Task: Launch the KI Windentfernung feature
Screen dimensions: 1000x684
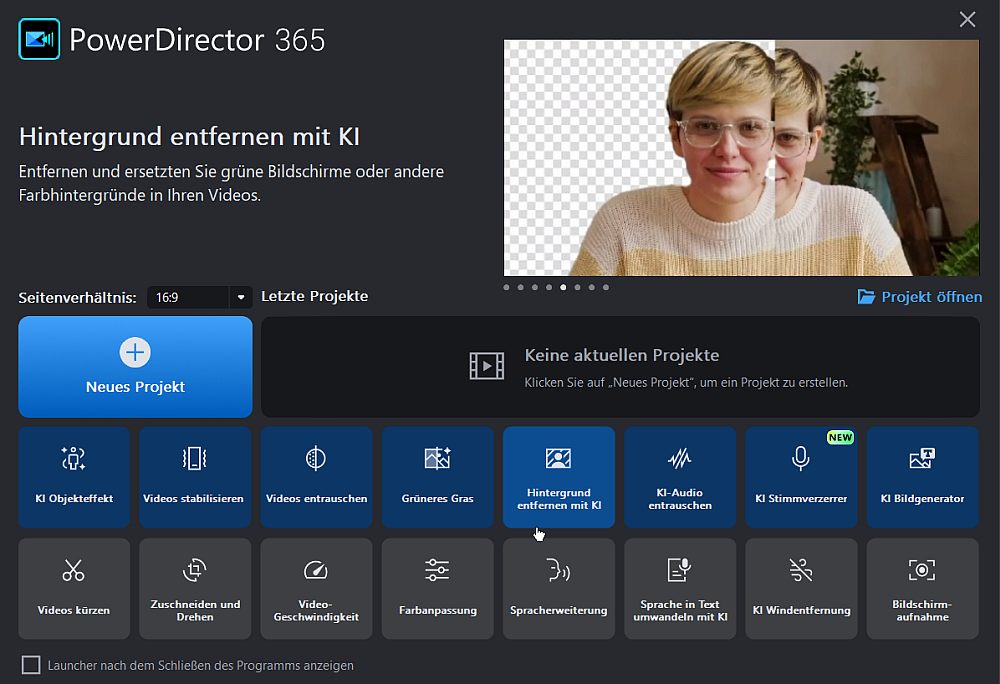Action: tap(801, 588)
